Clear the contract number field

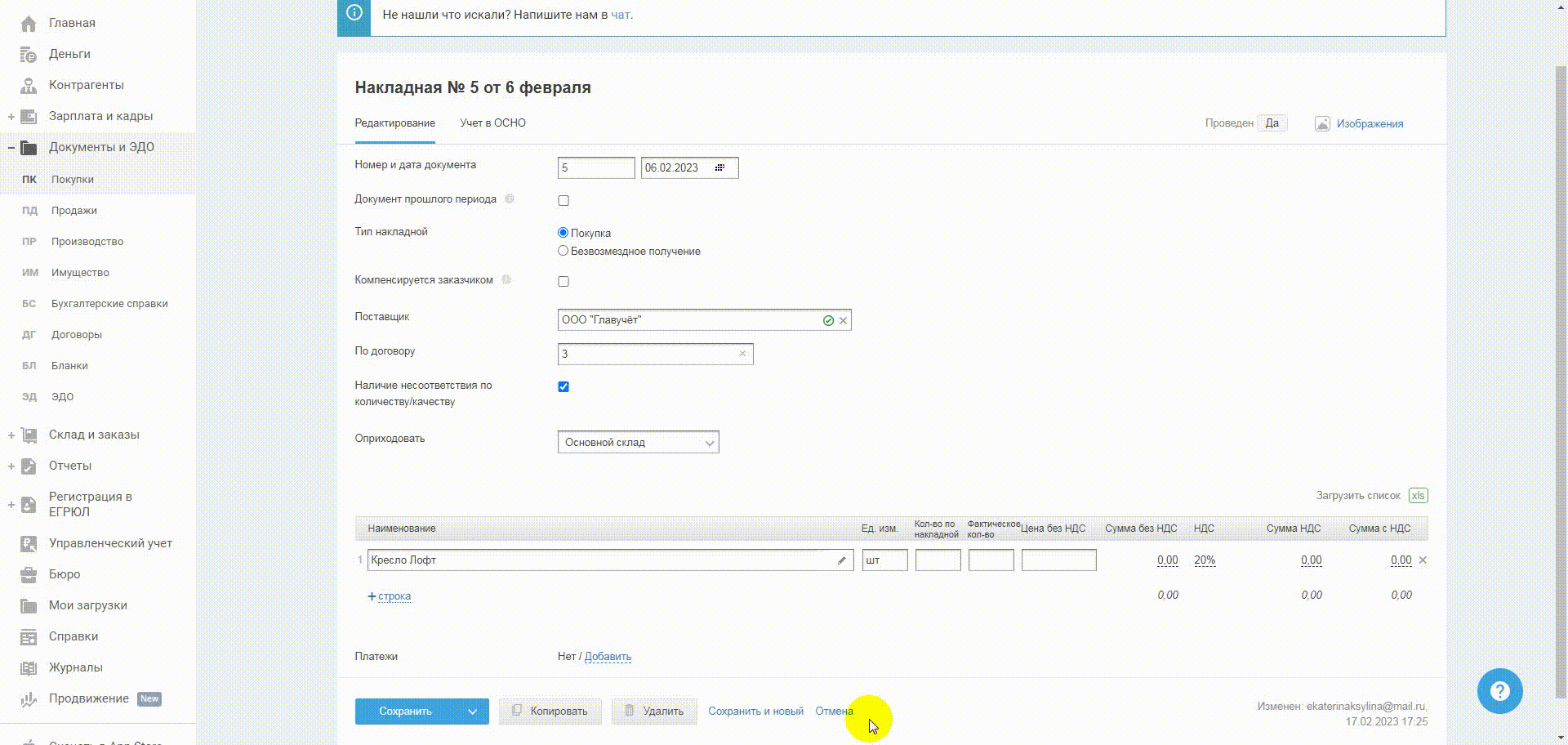point(742,354)
